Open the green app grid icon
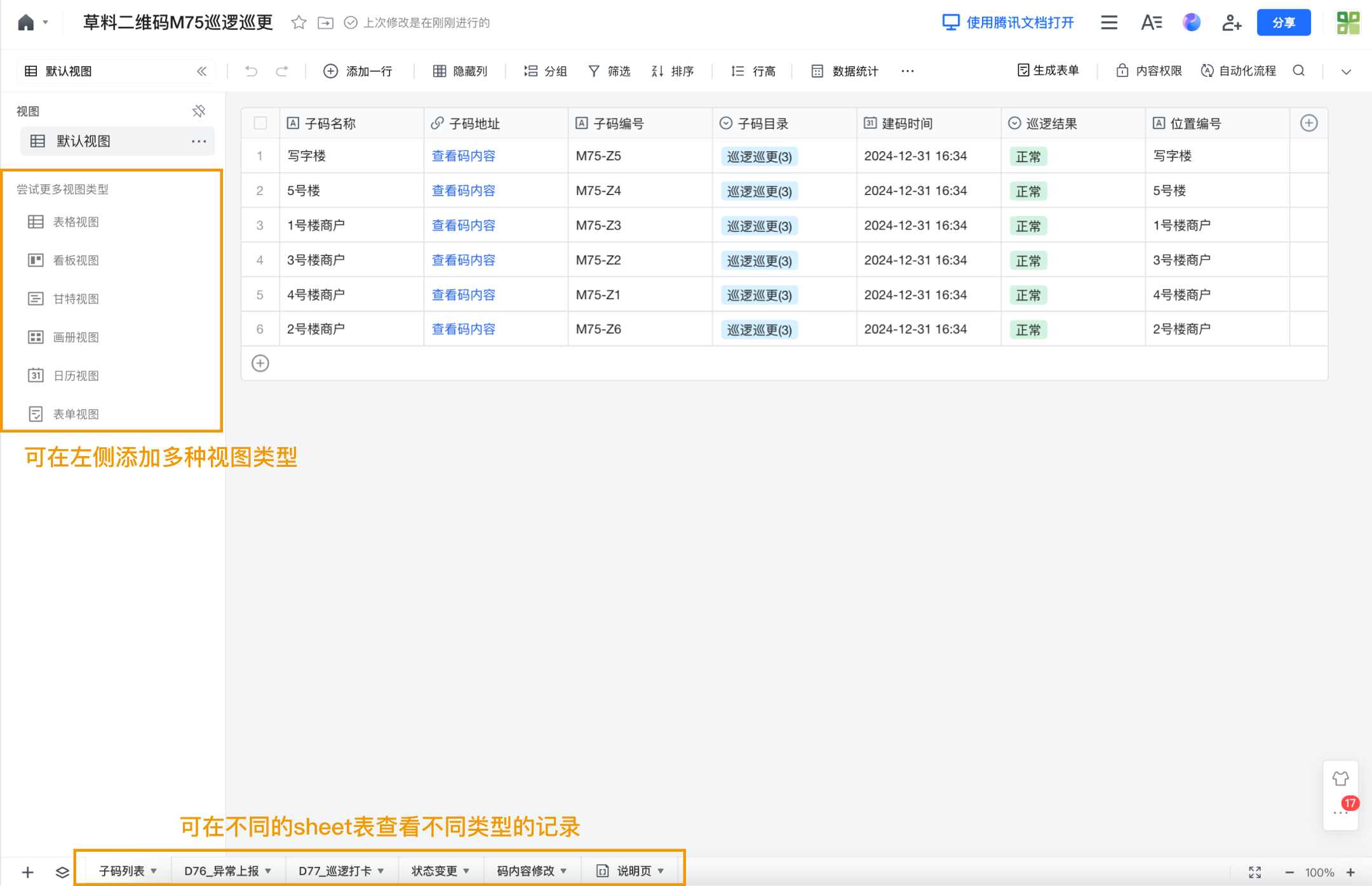 (1348, 23)
